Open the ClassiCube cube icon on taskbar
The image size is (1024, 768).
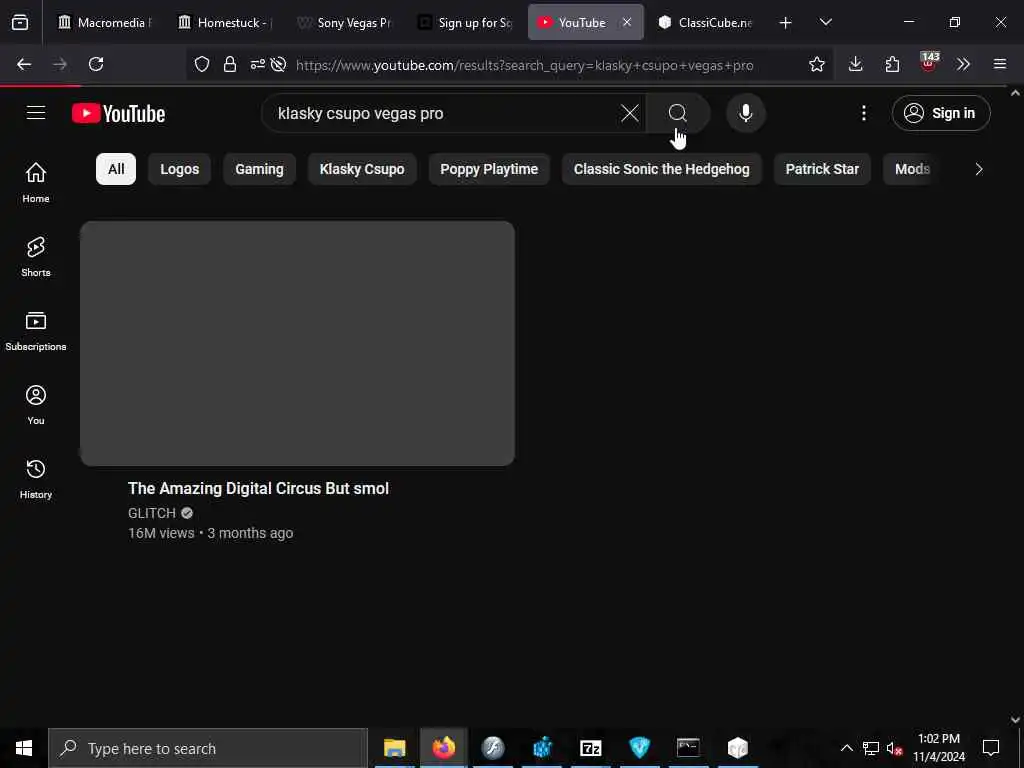[x=737, y=748]
